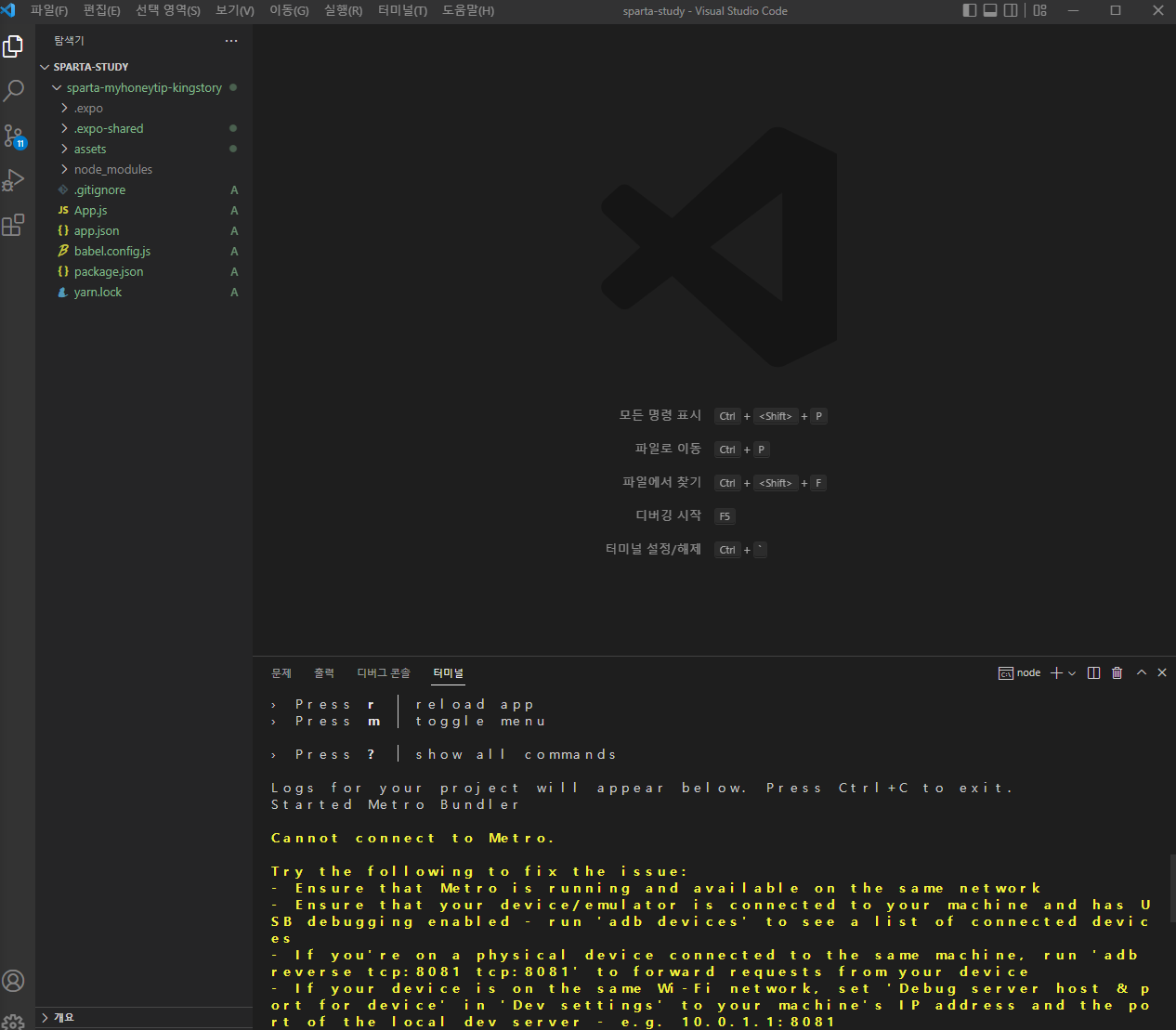Toggle secondary sidebar layout icon
The width and height of the screenshot is (1176, 1030).
(1011, 10)
